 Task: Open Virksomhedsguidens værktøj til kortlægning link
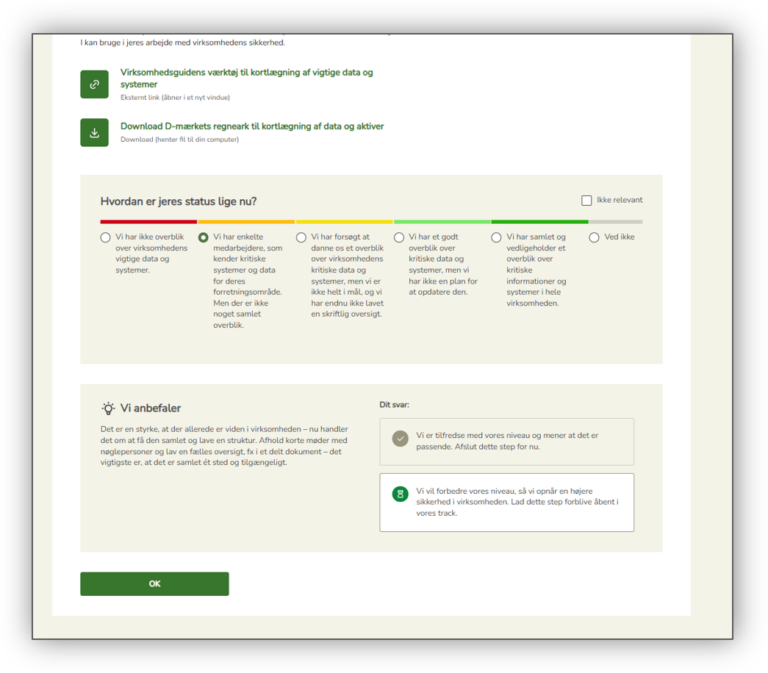[x=246, y=78]
